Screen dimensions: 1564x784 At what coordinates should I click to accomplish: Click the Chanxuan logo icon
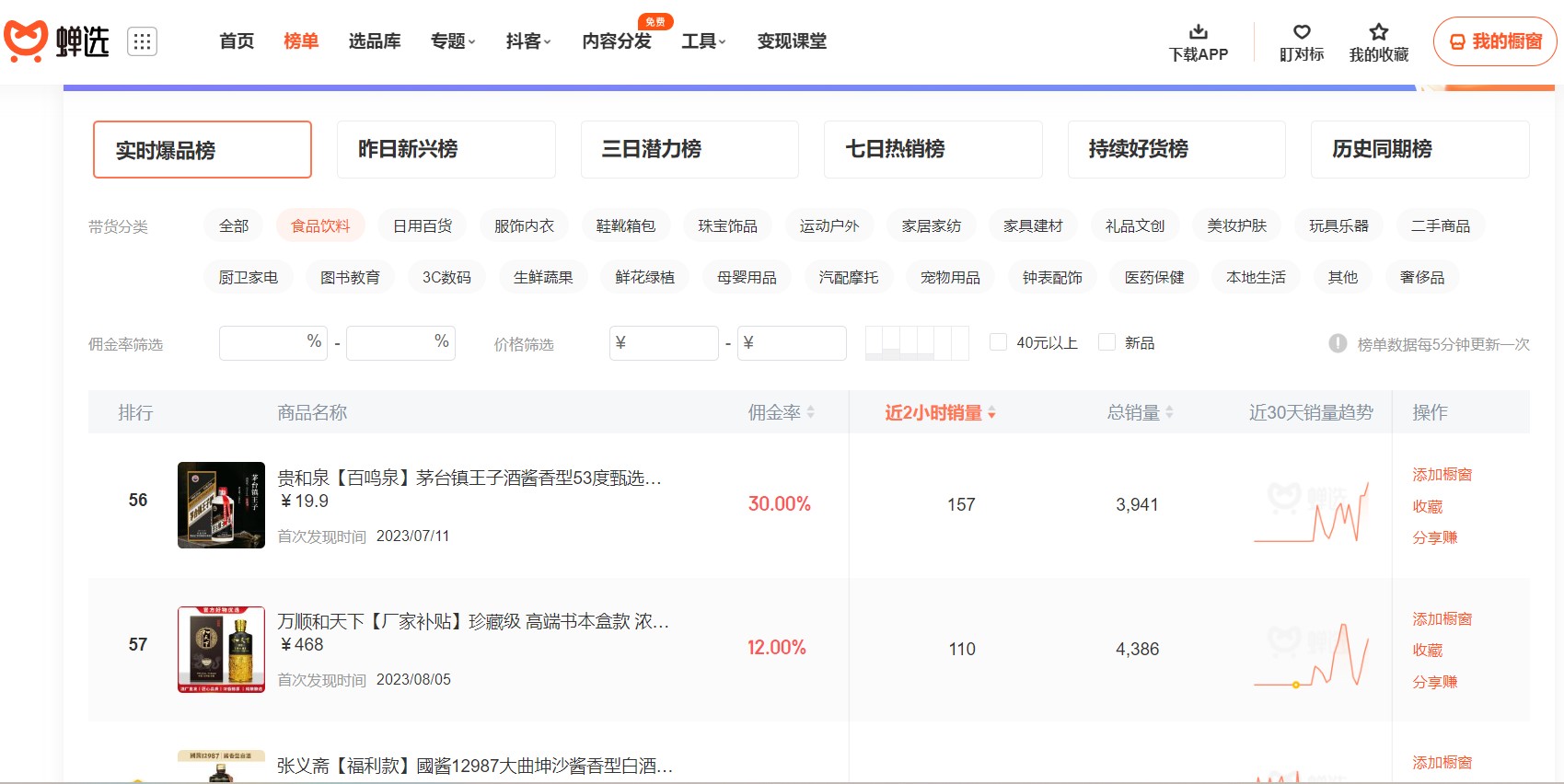click(26, 41)
